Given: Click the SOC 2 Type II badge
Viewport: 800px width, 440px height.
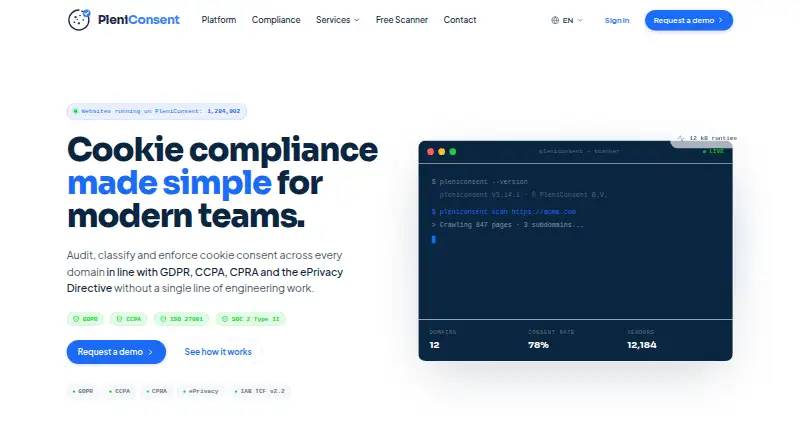Looking at the screenshot, I should tap(251, 319).
